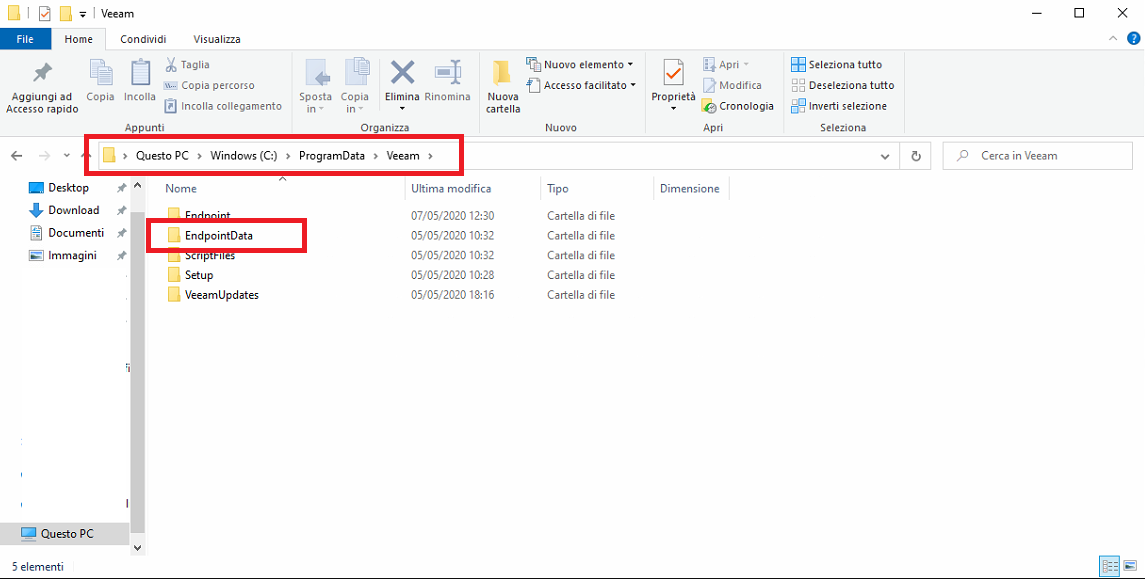Create a folder with Nuova cartella
Screen dimensions: 1145x579
point(503,86)
